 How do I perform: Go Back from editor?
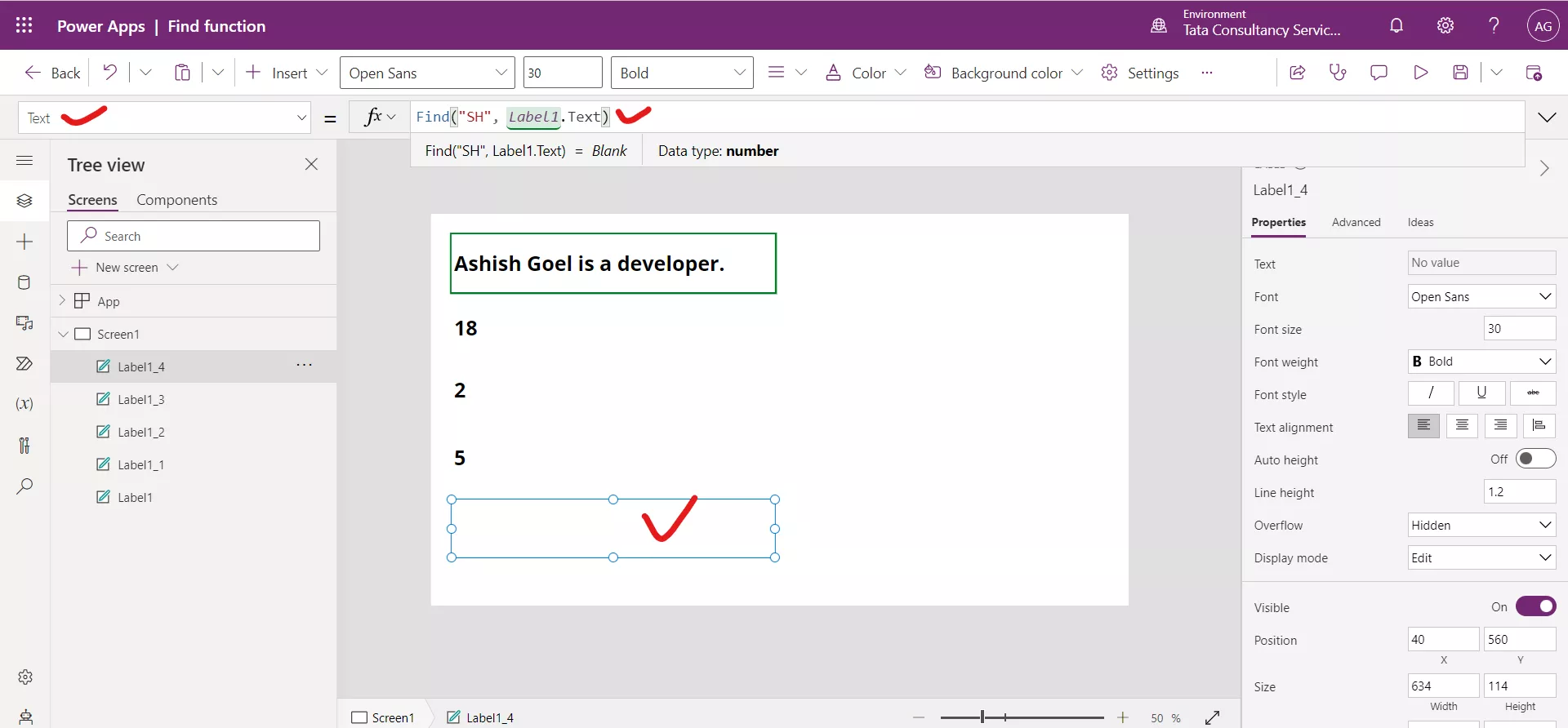coord(52,73)
